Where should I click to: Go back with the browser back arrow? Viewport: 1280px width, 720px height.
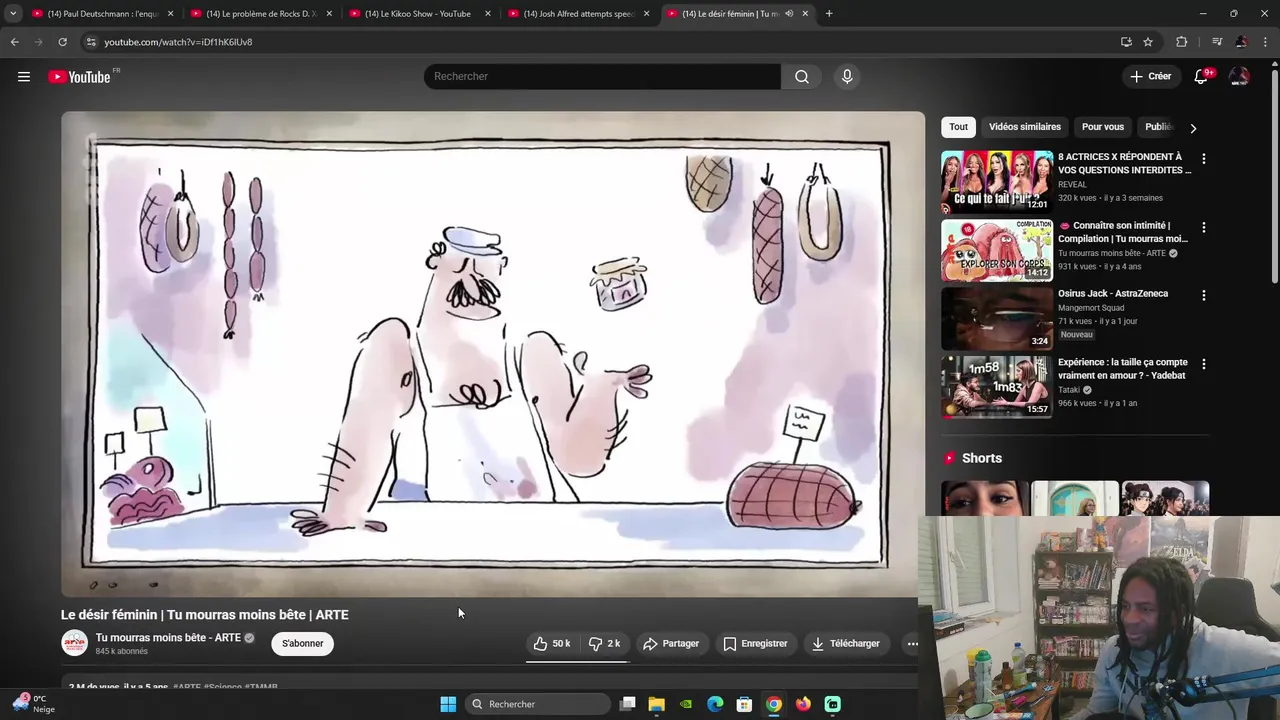[14, 42]
